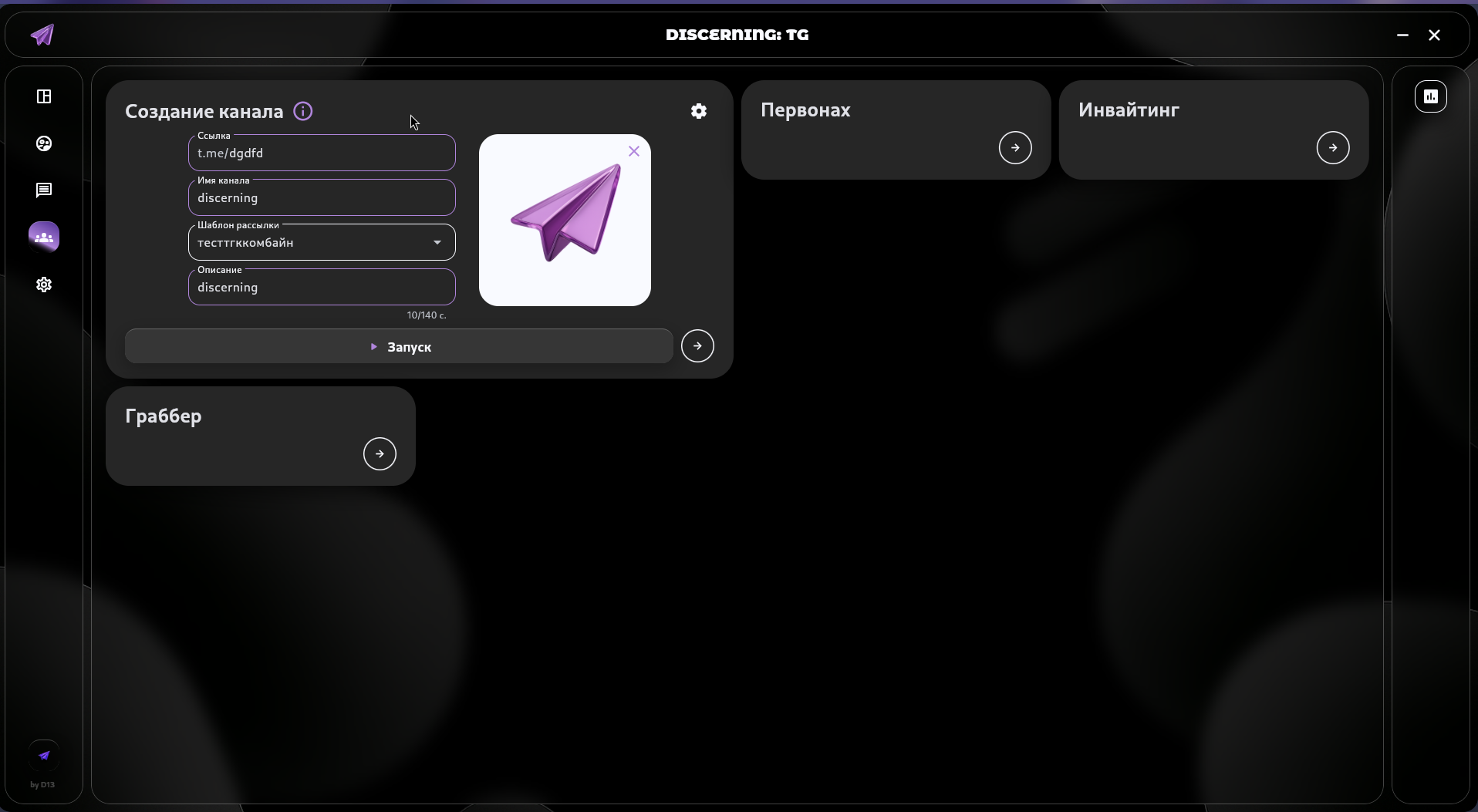The image size is (1478, 812).
Task: Click the Имя канала input field
Action: [x=322, y=198]
